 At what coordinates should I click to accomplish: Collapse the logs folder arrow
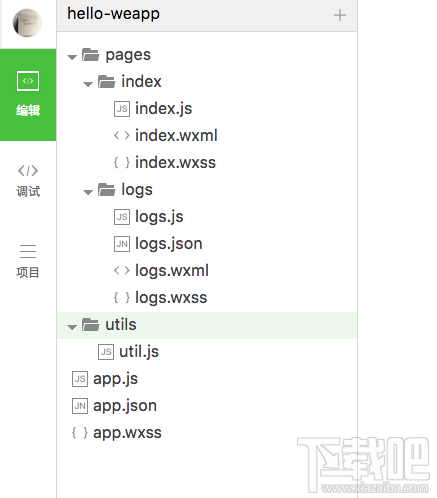[x=88, y=192]
